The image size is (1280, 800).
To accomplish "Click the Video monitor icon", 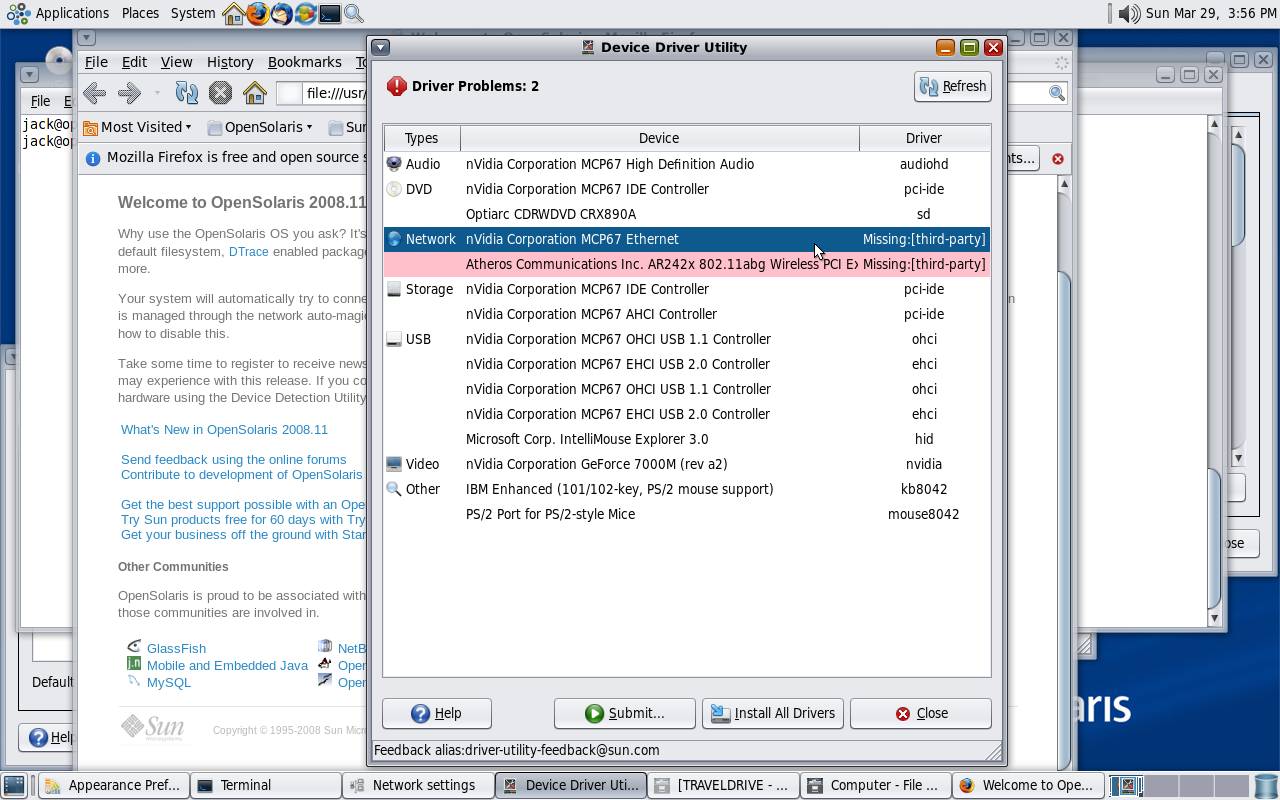I will (394, 464).
